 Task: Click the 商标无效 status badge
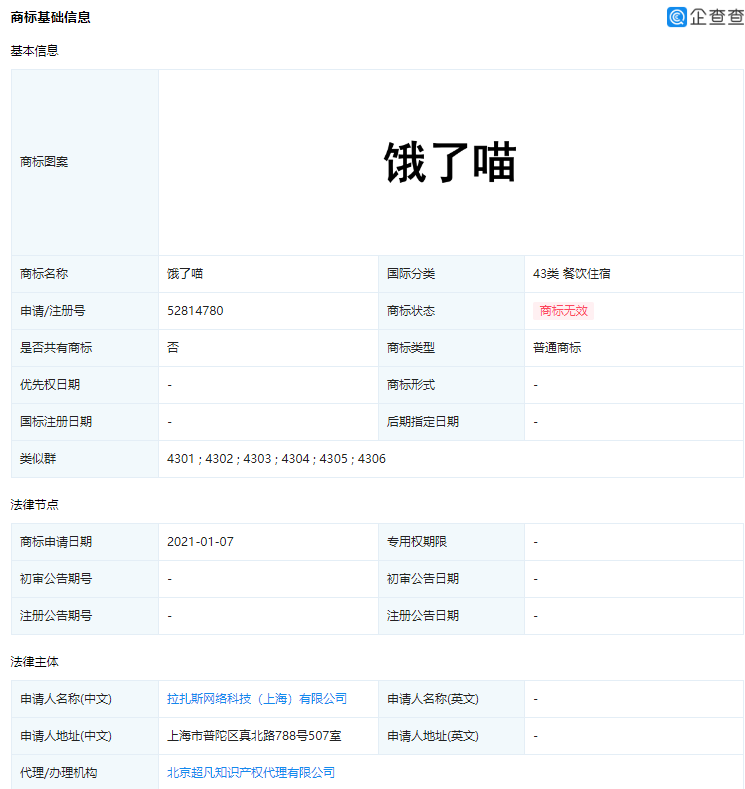click(564, 311)
